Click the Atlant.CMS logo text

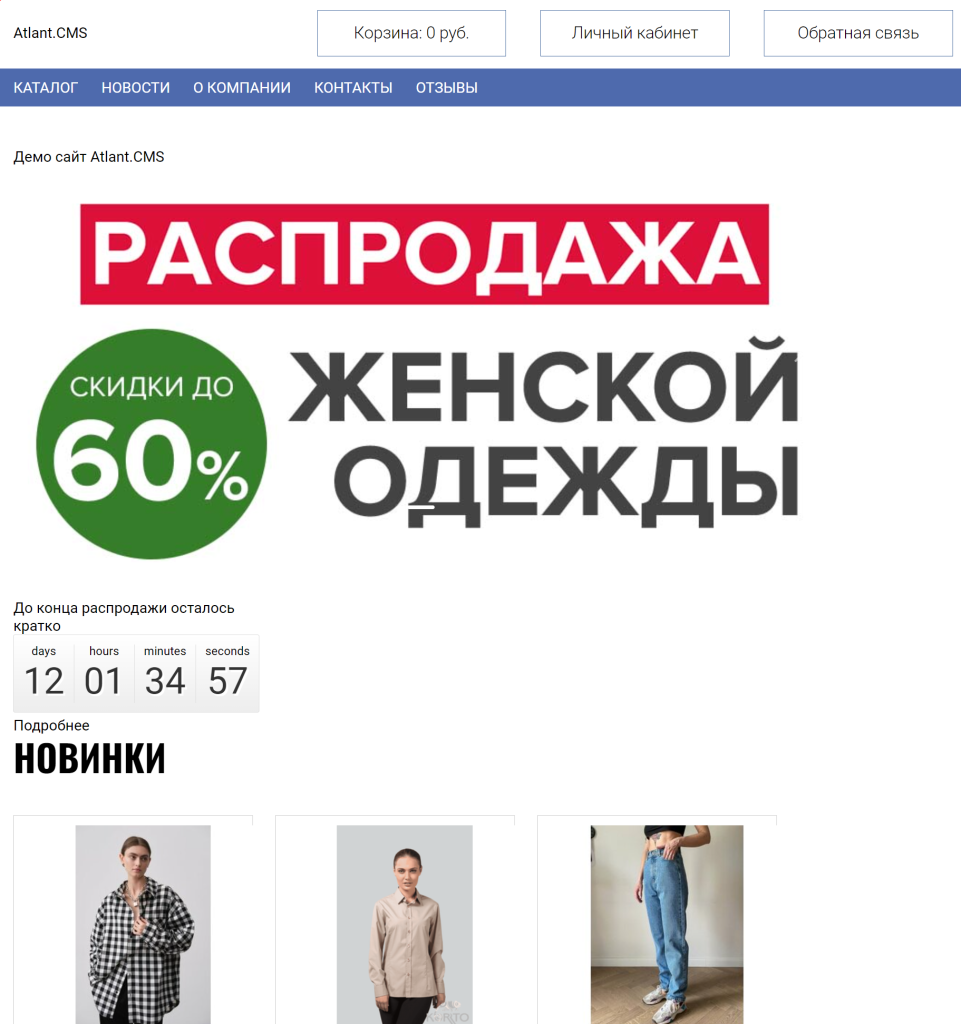[x=50, y=33]
